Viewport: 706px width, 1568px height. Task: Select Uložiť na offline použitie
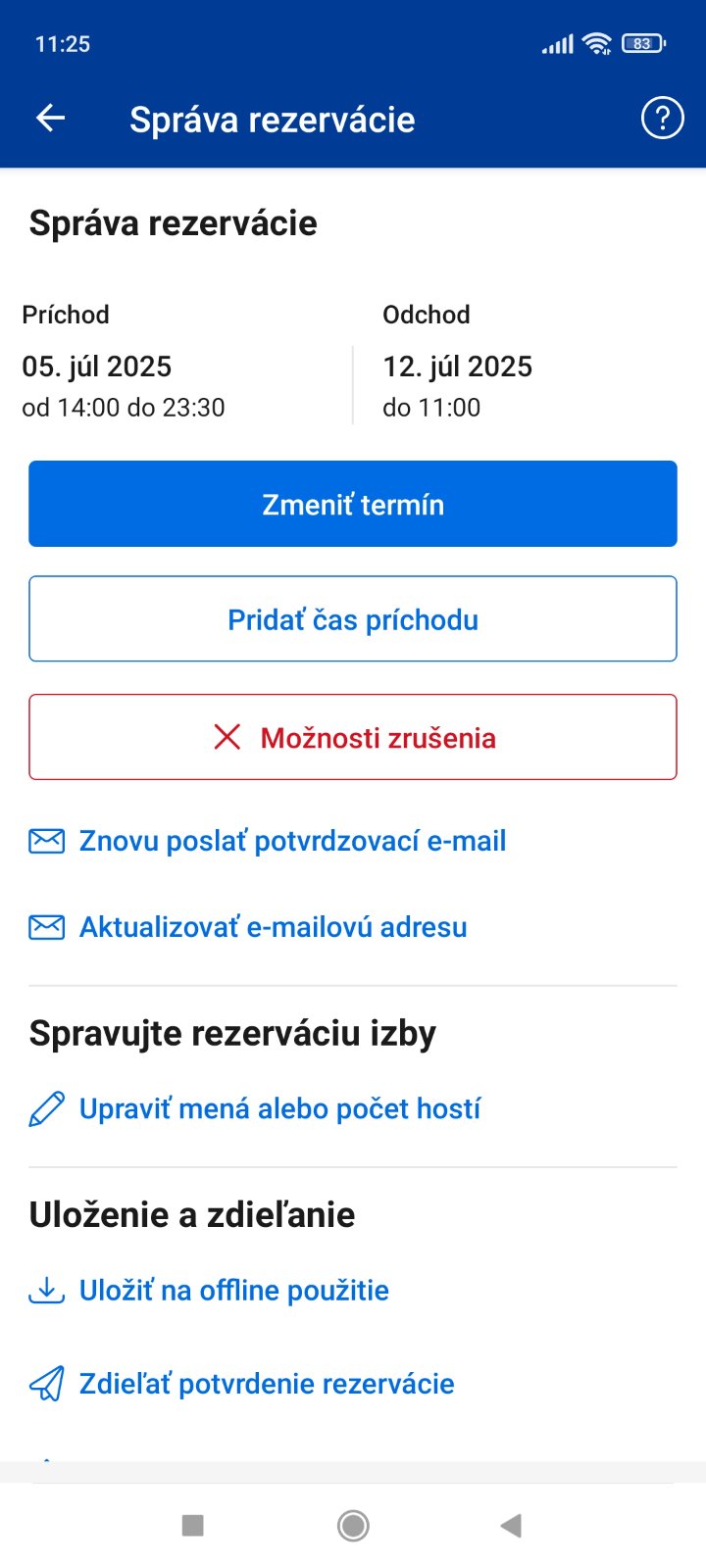(233, 1291)
